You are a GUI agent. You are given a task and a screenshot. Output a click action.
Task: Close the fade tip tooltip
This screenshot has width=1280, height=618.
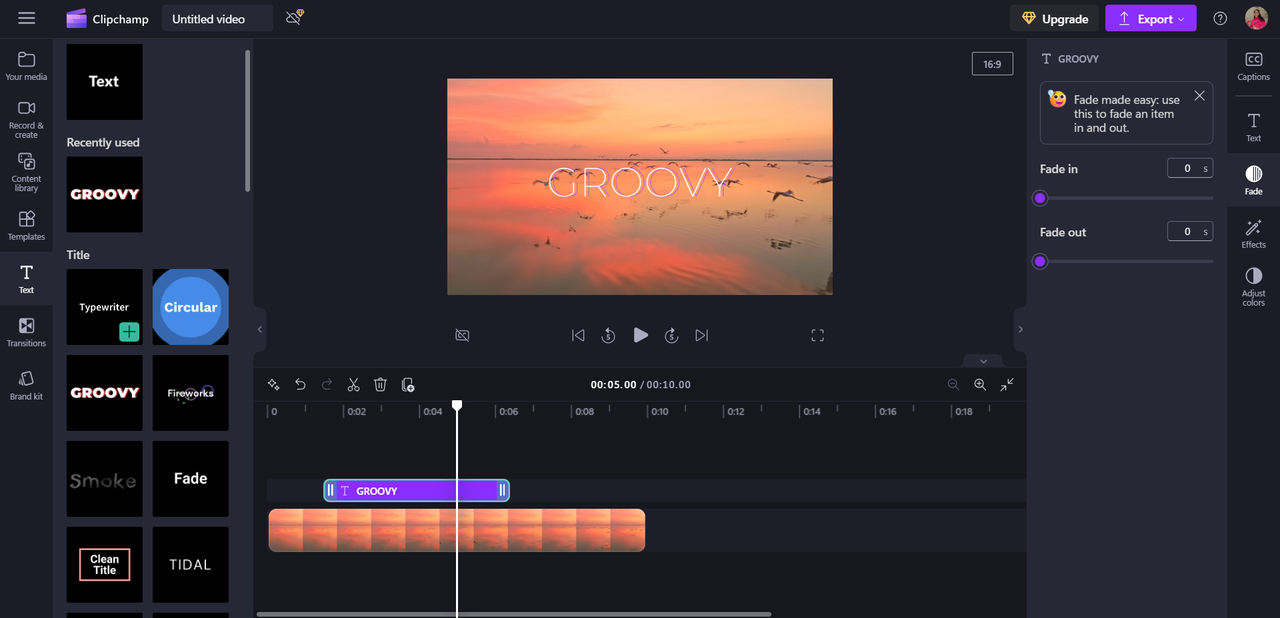1199,96
